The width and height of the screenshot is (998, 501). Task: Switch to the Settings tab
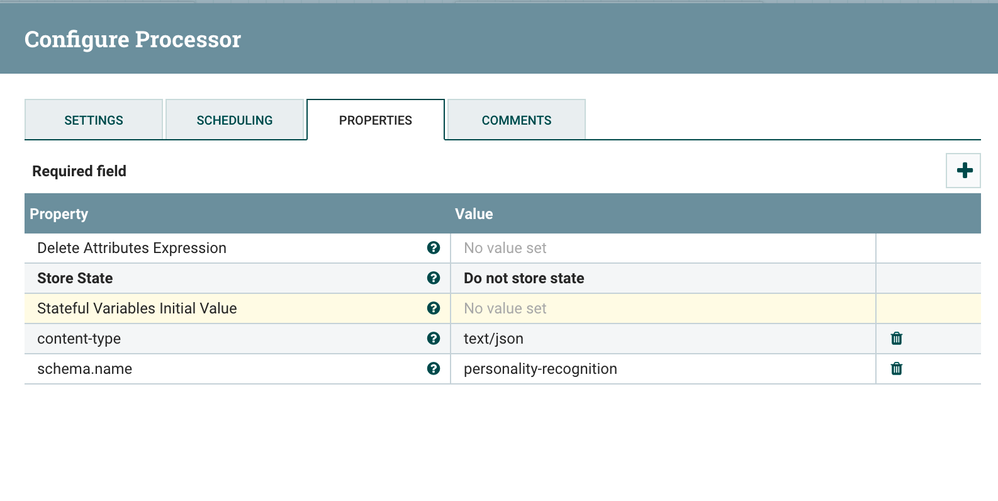94,120
